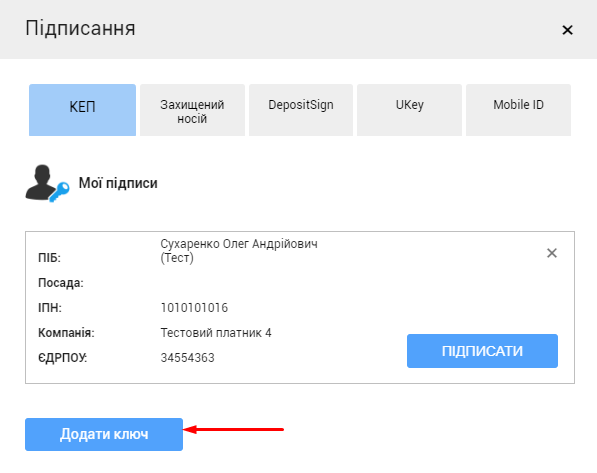Click the Мої підписи heading
This screenshot has width=597, height=473.
118,183
